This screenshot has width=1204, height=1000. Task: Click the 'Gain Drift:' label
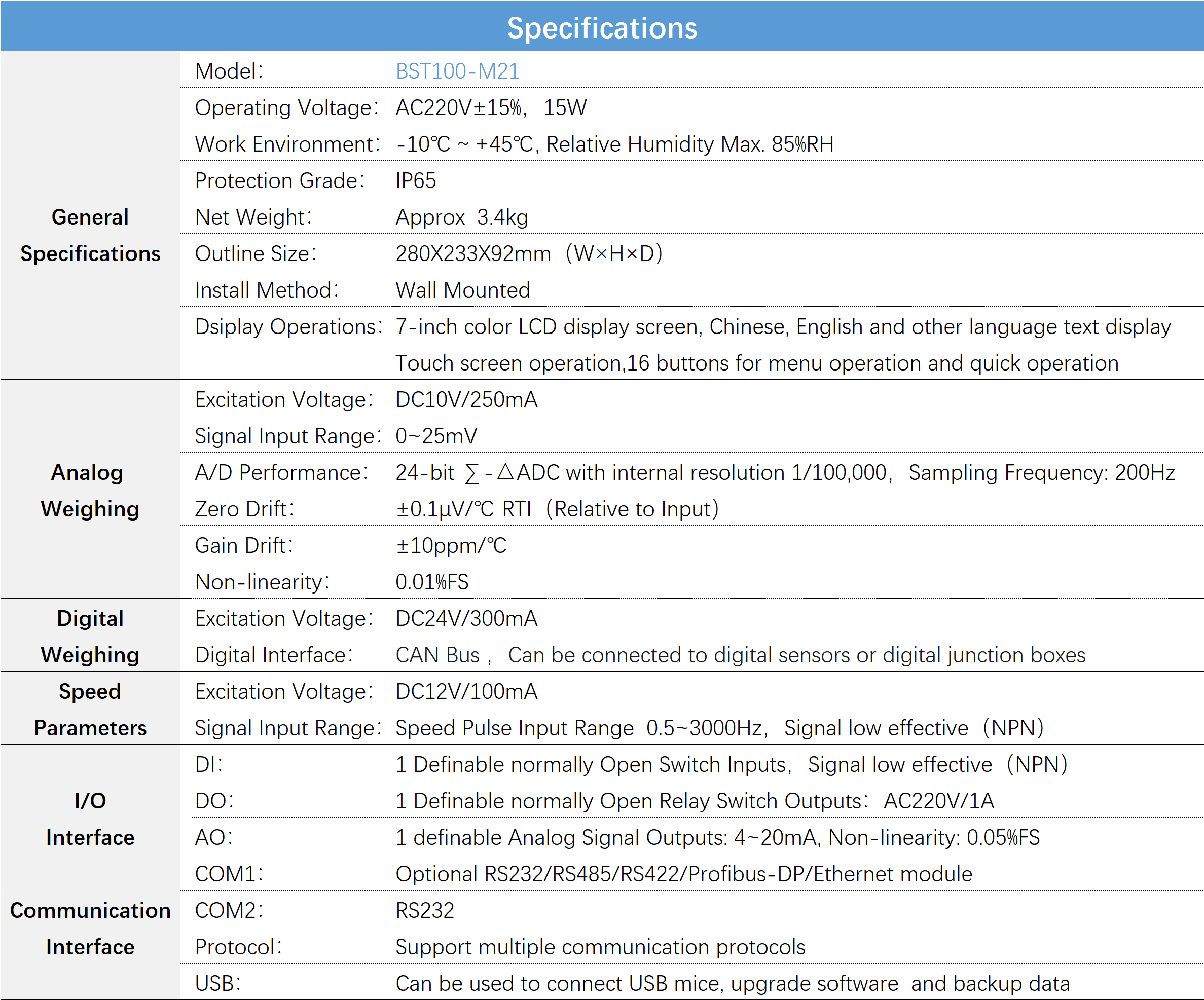(244, 545)
